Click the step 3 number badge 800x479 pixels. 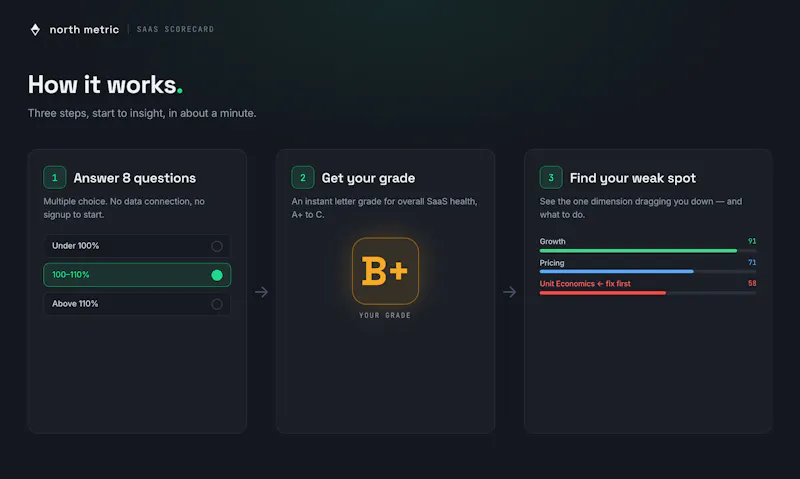551,178
